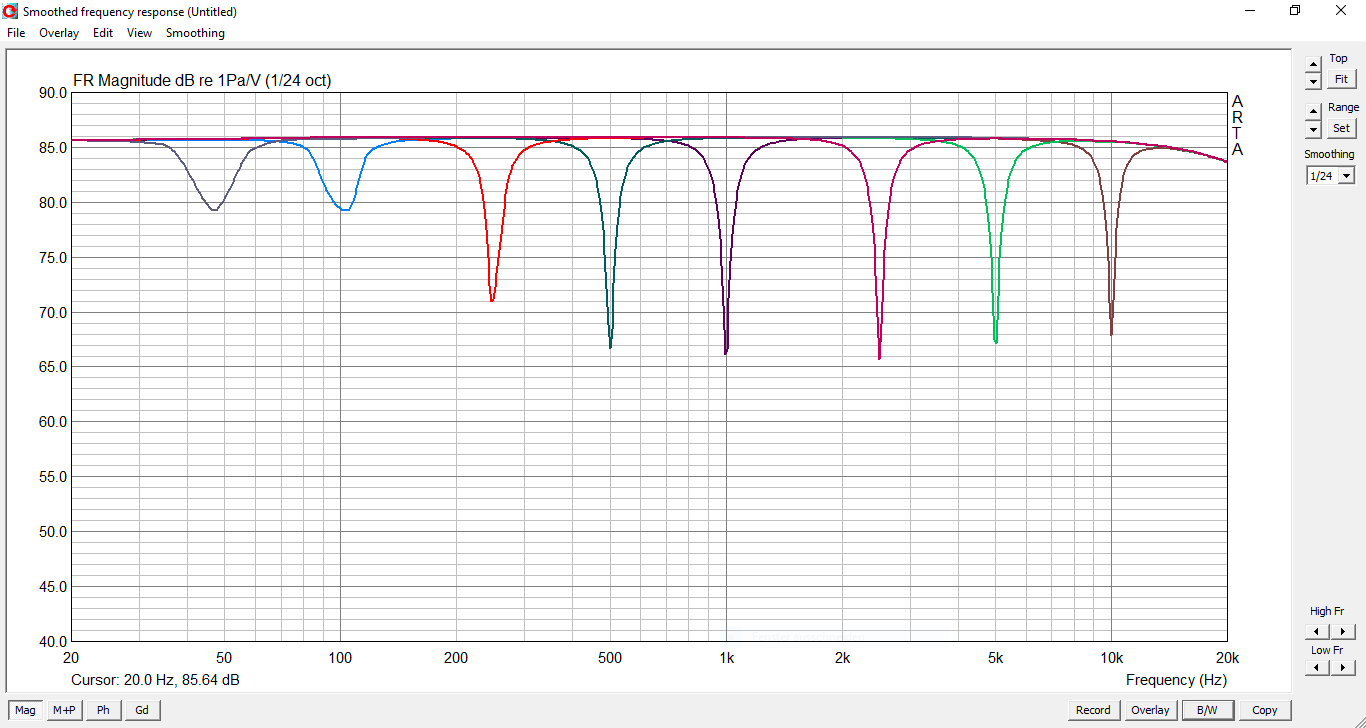
Task: Click the Top up arrow
Action: click(1313, 64)
